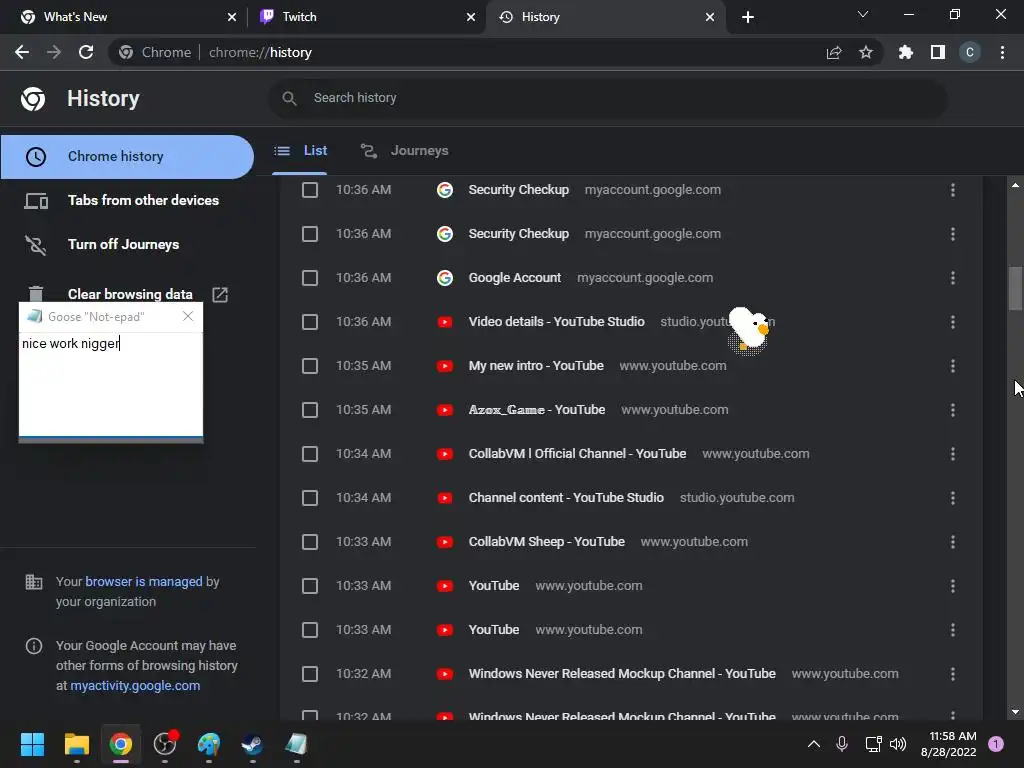Share this page icon in address bar

click(834, 52)
